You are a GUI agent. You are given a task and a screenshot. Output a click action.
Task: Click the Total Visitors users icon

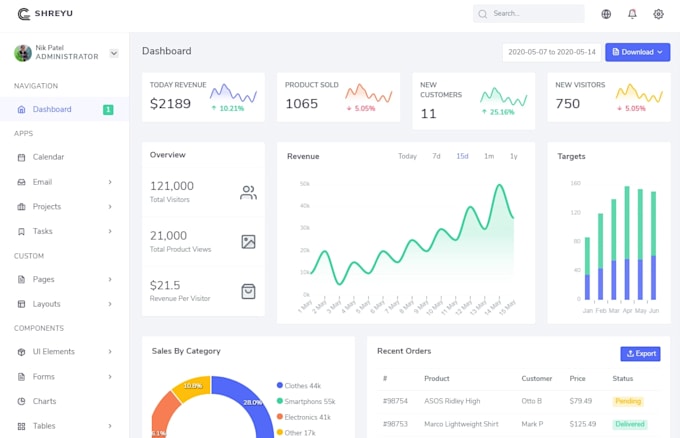(x=248, y=192)
